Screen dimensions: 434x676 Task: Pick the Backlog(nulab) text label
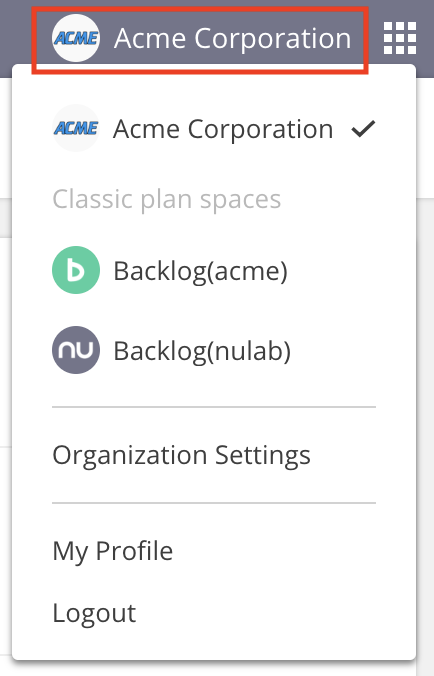pyautogui.click(x=202, y=351)
